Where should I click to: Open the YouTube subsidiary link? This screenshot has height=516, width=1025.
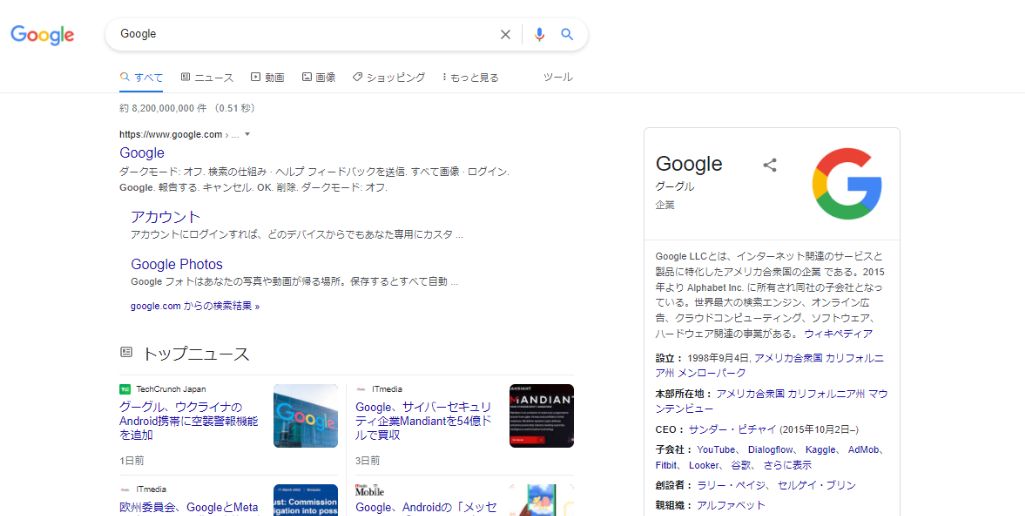(716, 450)
